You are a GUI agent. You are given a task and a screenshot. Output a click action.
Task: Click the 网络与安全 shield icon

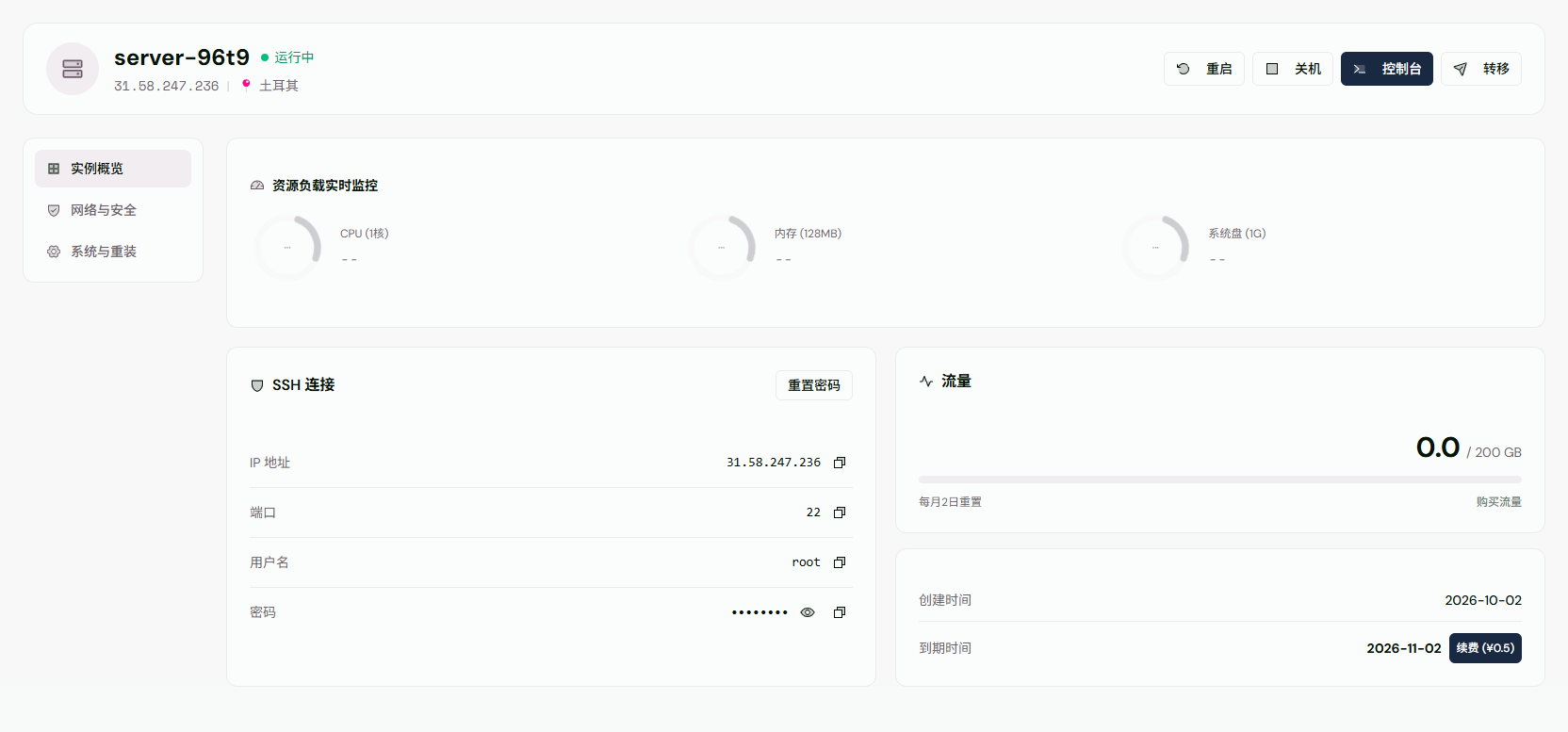pyautogui.click(x=54, y=210)
